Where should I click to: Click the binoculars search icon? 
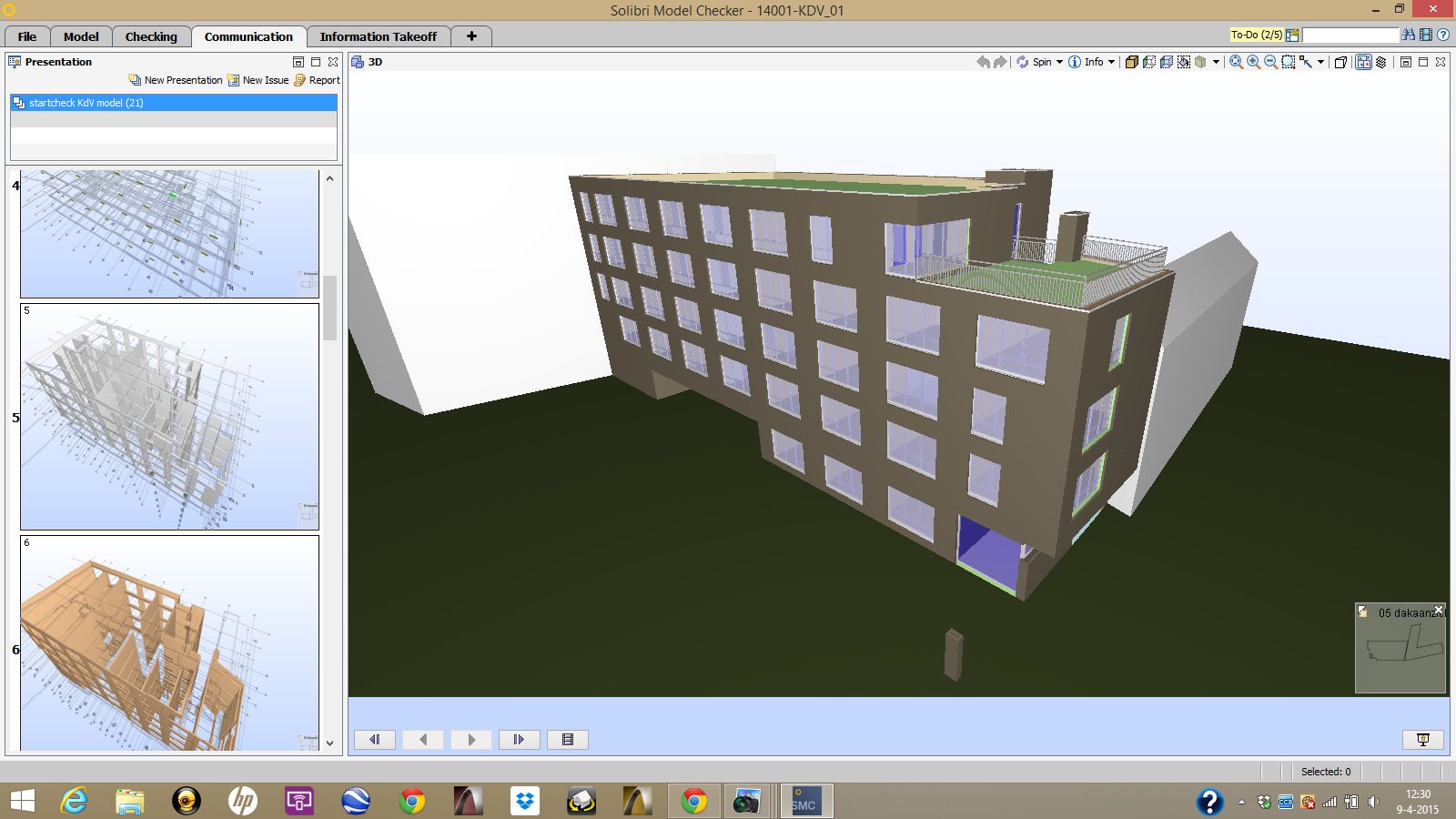[1409, 35]
